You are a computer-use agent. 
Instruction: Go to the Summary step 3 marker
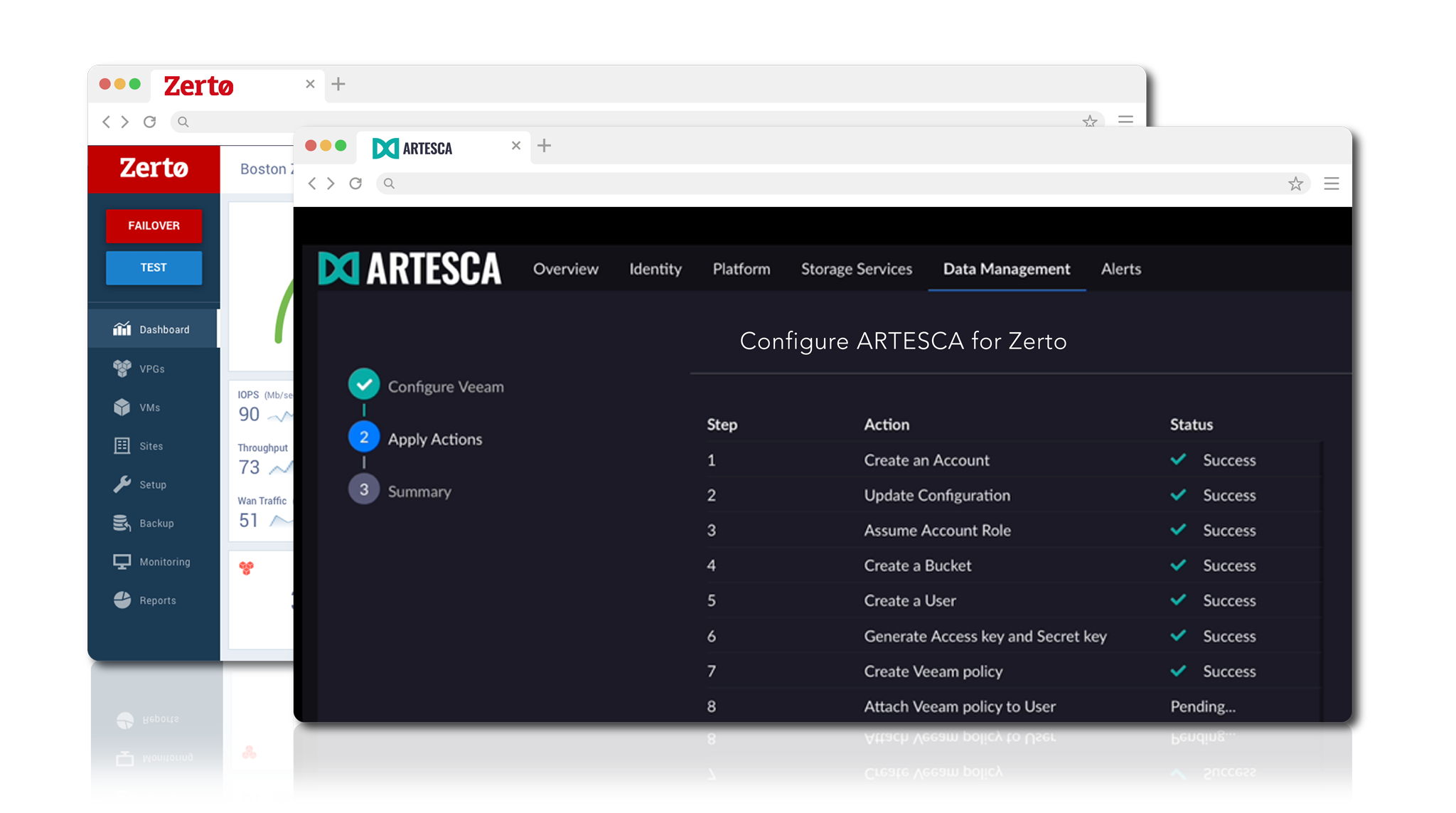click(364, 490)
